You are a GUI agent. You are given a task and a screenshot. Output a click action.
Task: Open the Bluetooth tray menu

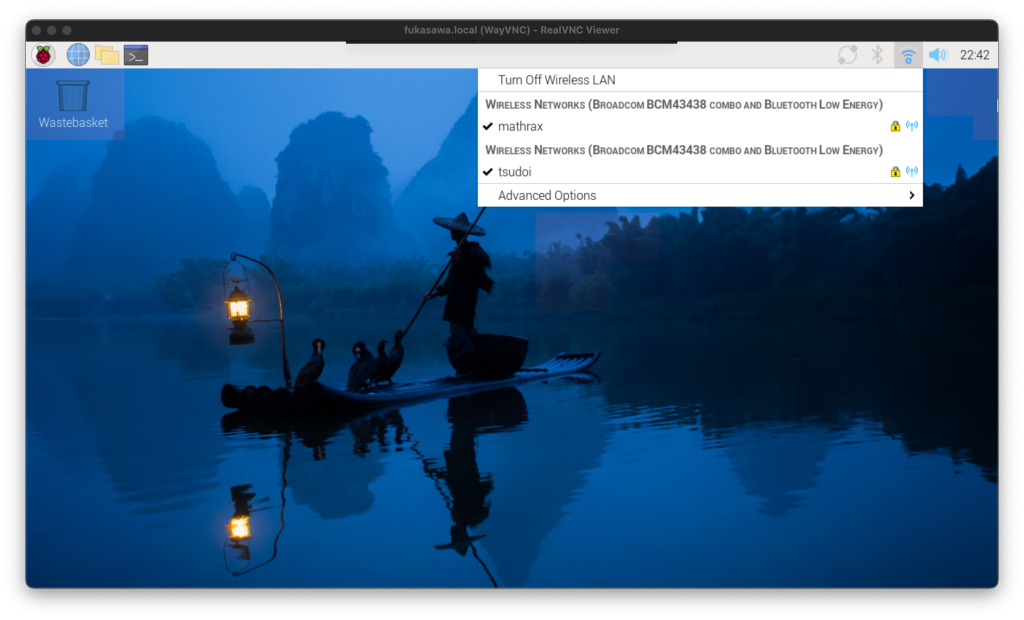click(x=877, y=55)
